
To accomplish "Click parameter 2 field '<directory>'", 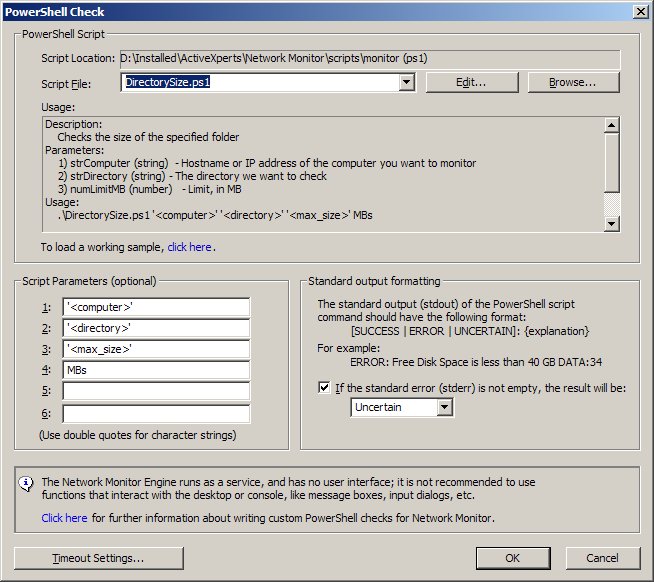I will click(156, 328).
